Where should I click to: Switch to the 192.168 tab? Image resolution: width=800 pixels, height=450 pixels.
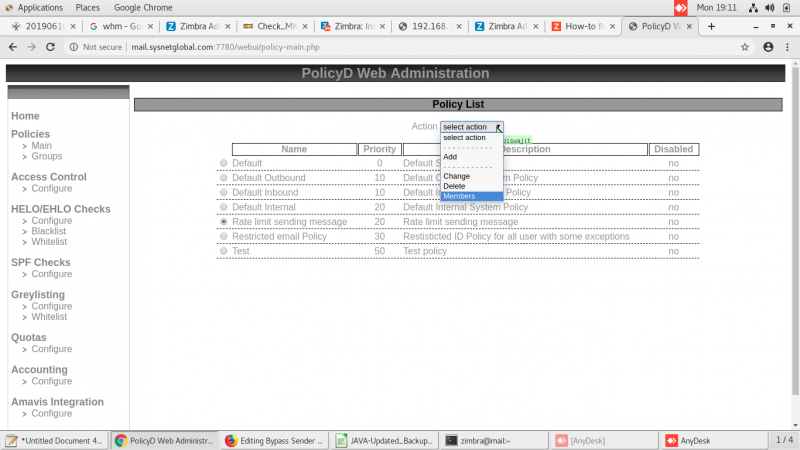coord(430,26)
